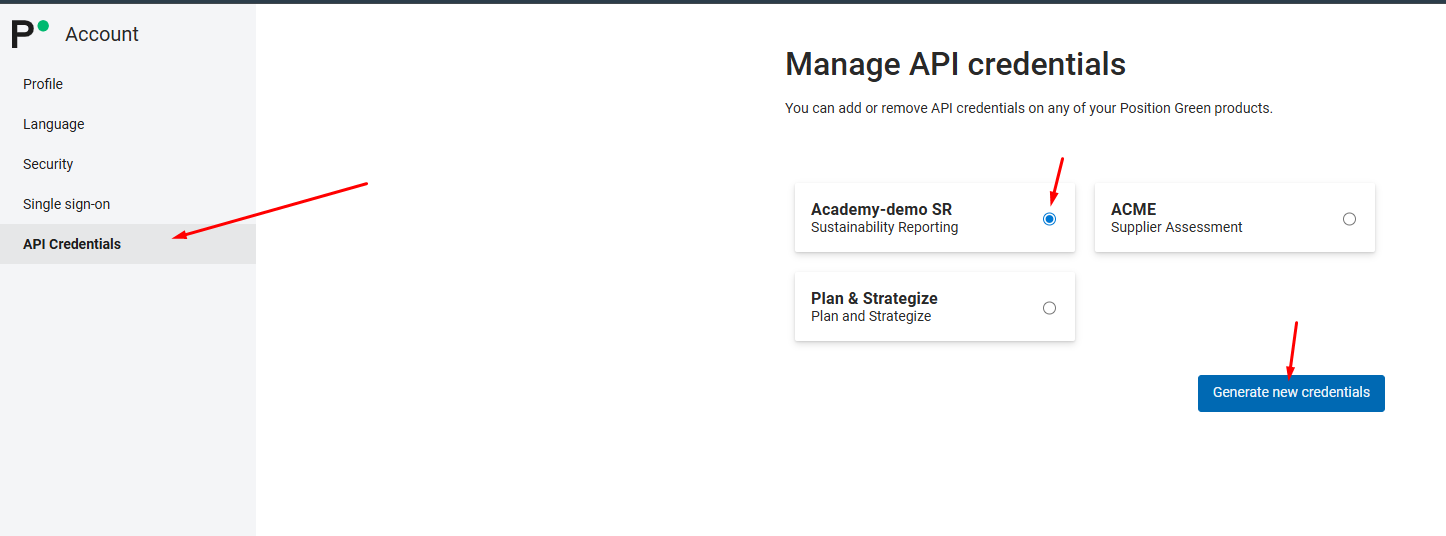
Task: Open the API Credentials section
Action: (128, 244)
